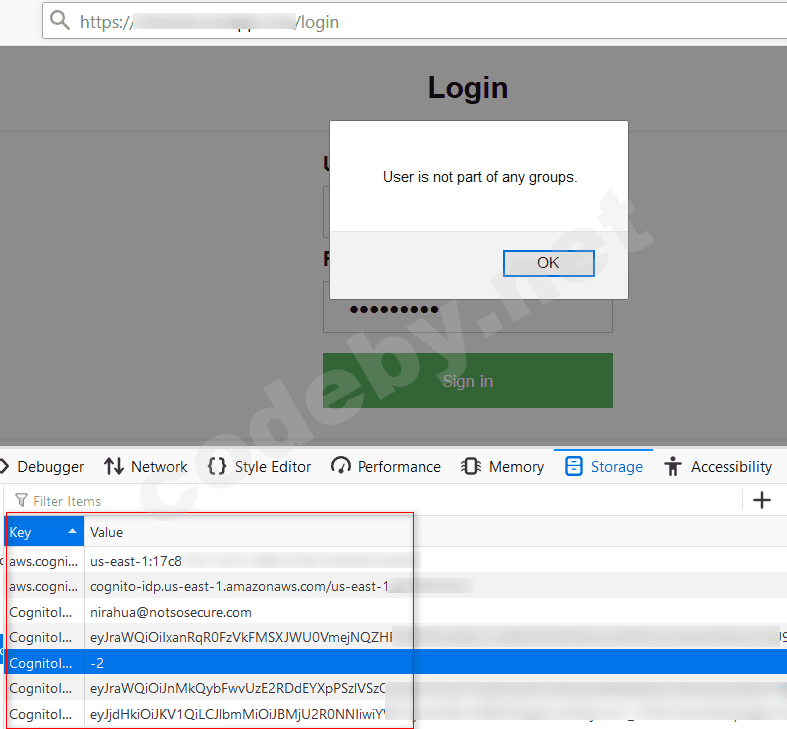Screen dimensions: 787x729
Task: Select the eyJraWQiOiIxanRq token row
Action: point(396,637)
